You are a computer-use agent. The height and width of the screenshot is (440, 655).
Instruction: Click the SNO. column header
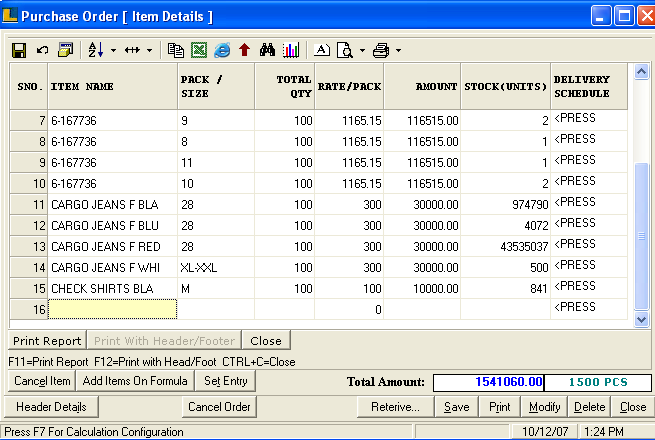tap(29, 86)
